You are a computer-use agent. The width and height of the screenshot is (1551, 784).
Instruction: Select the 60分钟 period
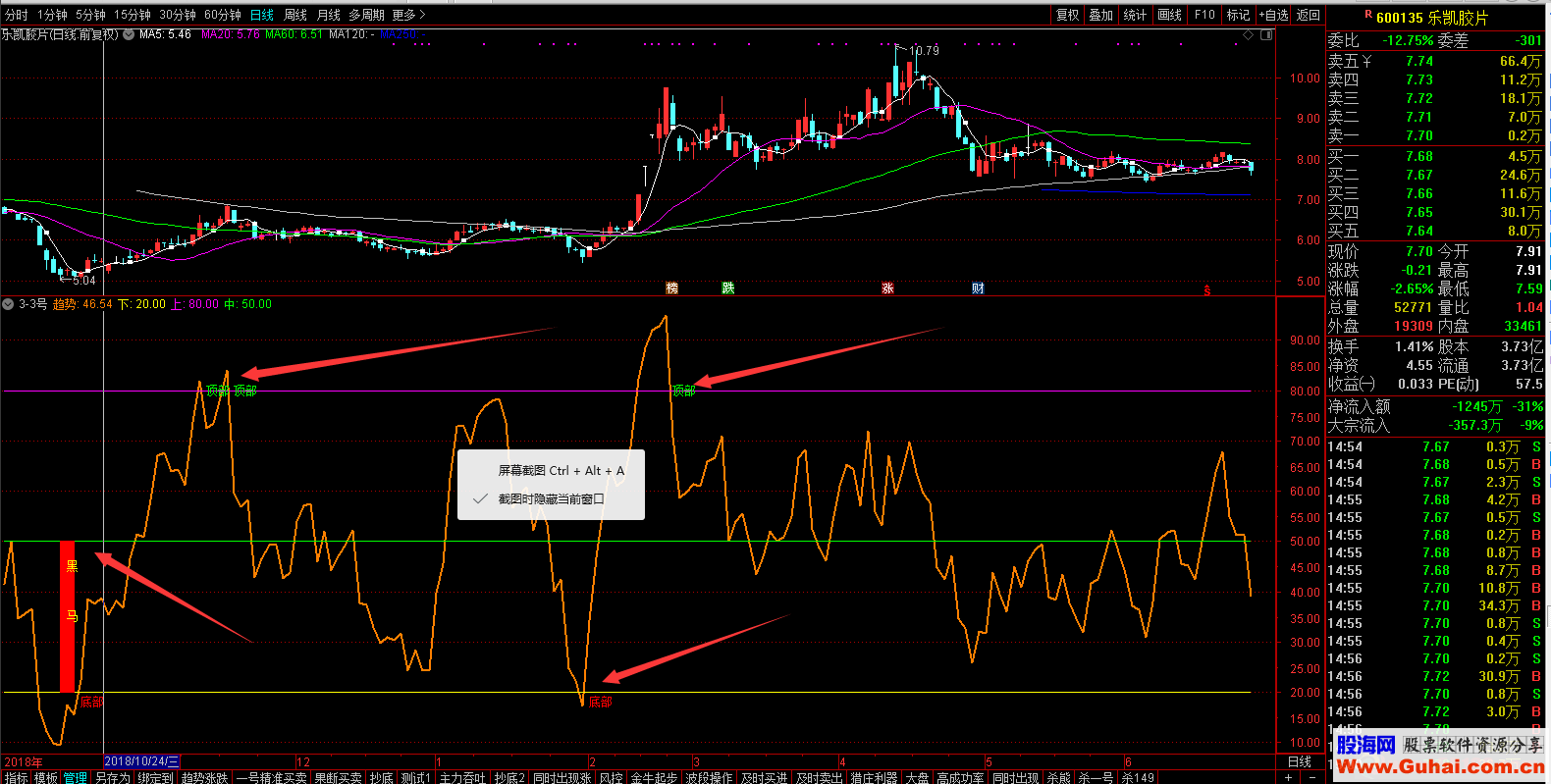point(223,15)
